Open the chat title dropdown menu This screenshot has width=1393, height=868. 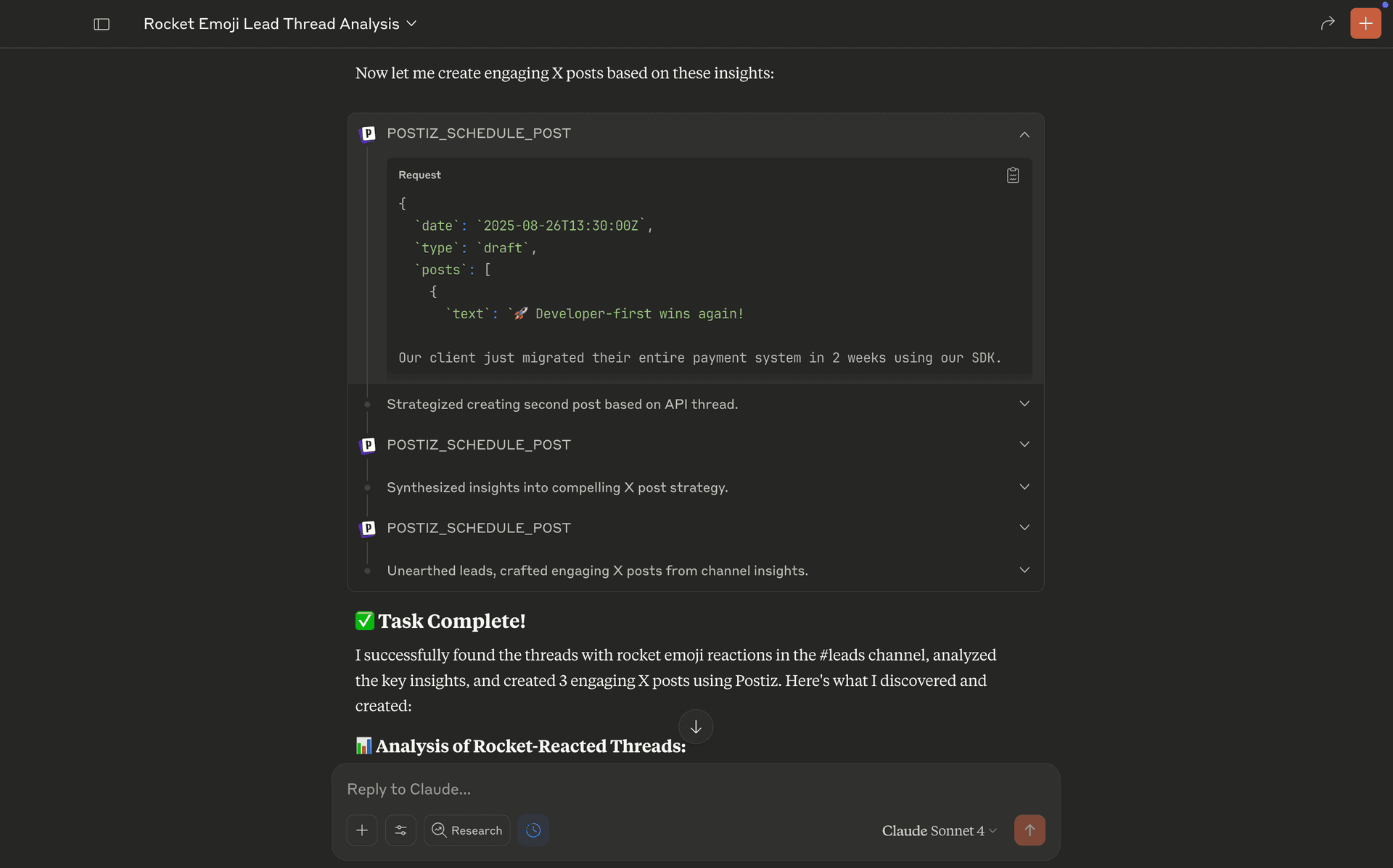coord(411,24)
